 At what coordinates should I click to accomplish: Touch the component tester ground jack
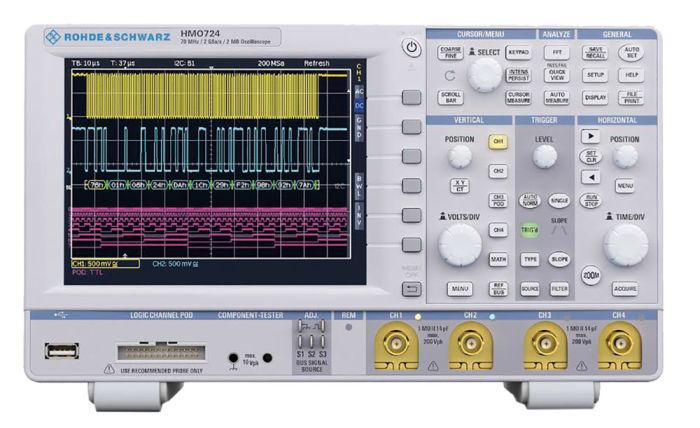point(233,357)
